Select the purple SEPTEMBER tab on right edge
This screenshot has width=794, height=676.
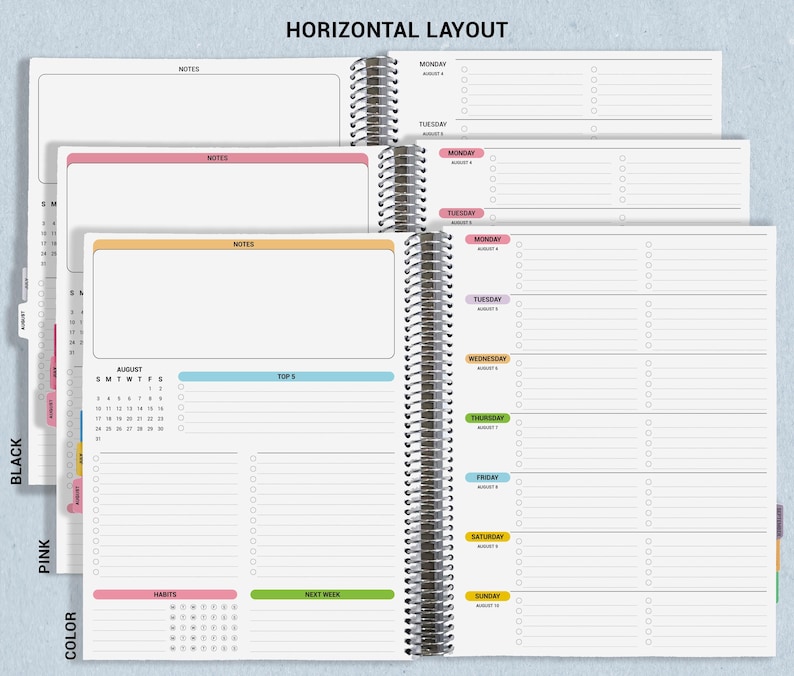coord(779,522)
